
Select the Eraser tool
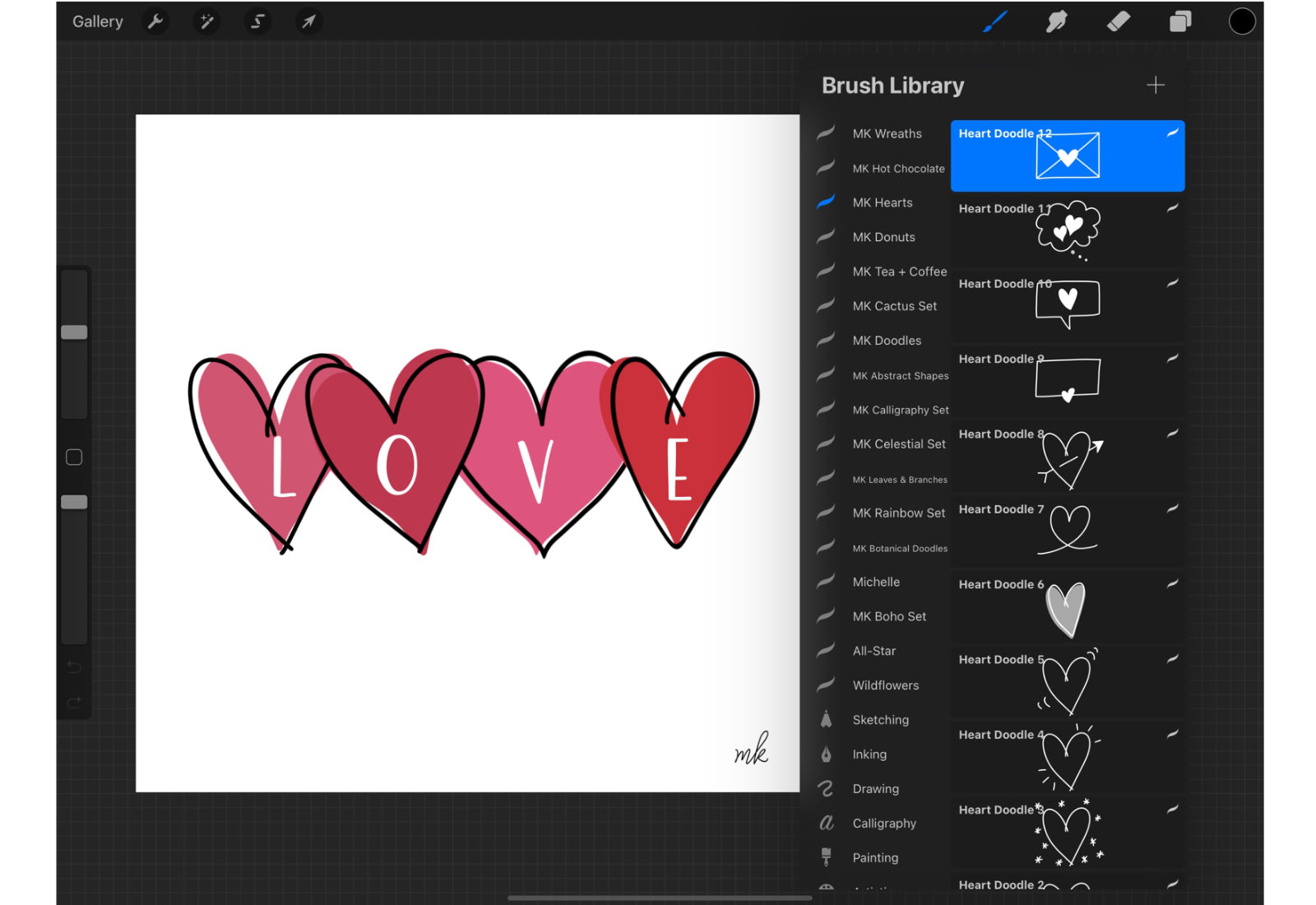pyautogui.click(x=1119, y=21)
